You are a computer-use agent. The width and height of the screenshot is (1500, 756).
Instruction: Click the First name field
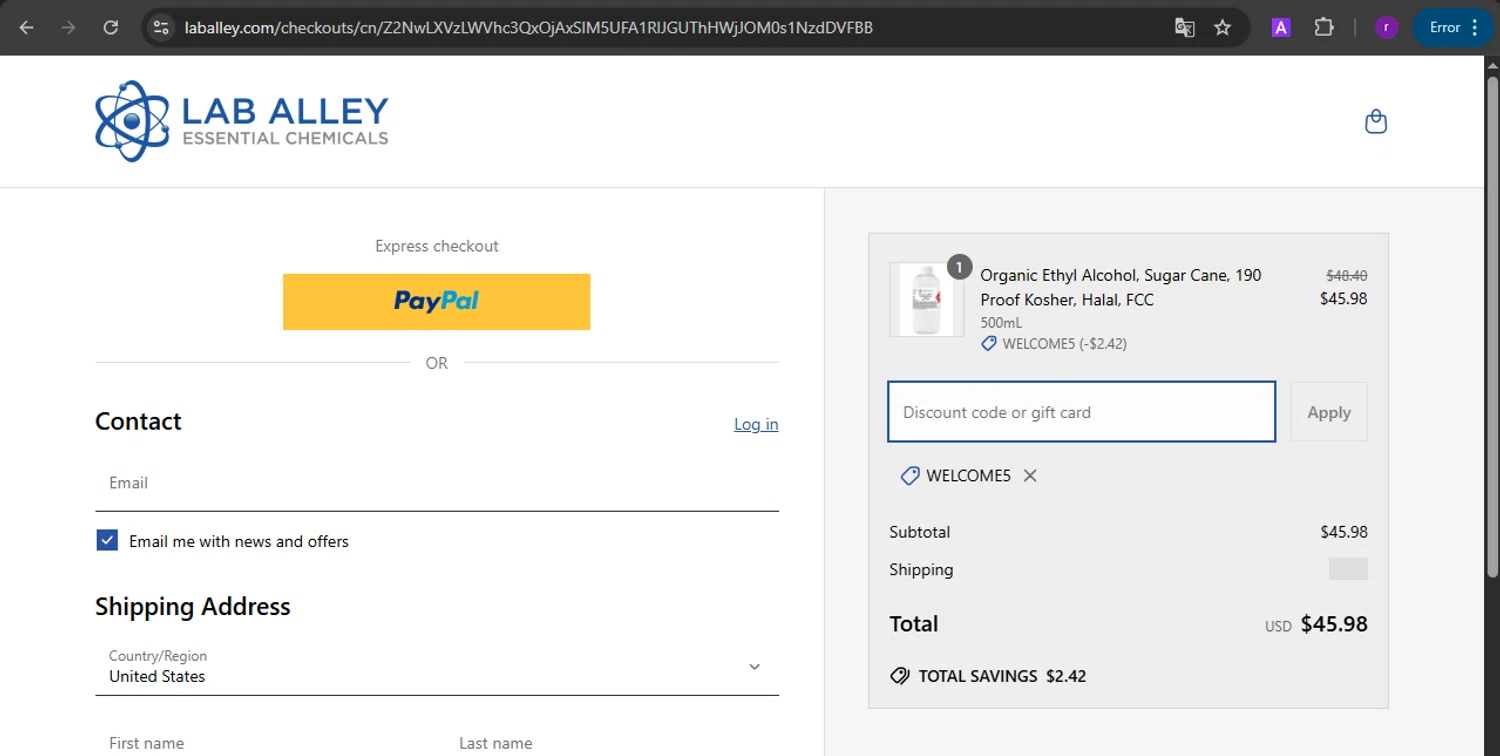(262, 741)
